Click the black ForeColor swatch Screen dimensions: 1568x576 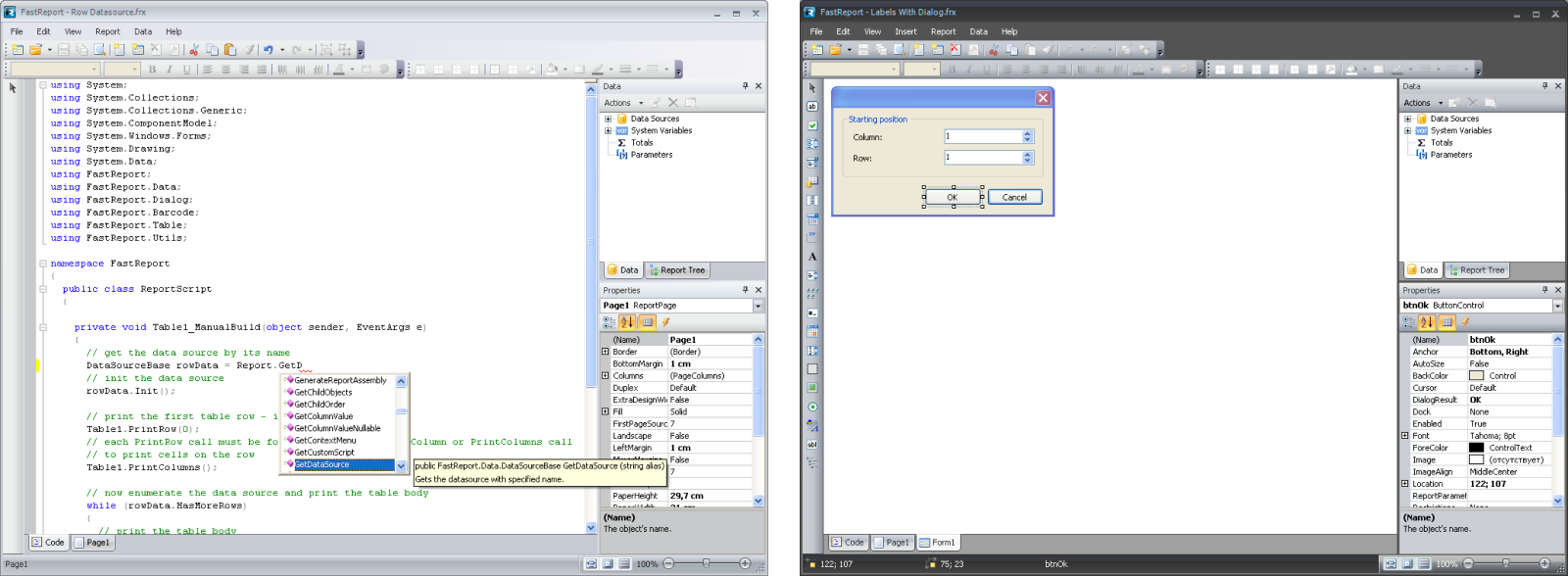1476,448
